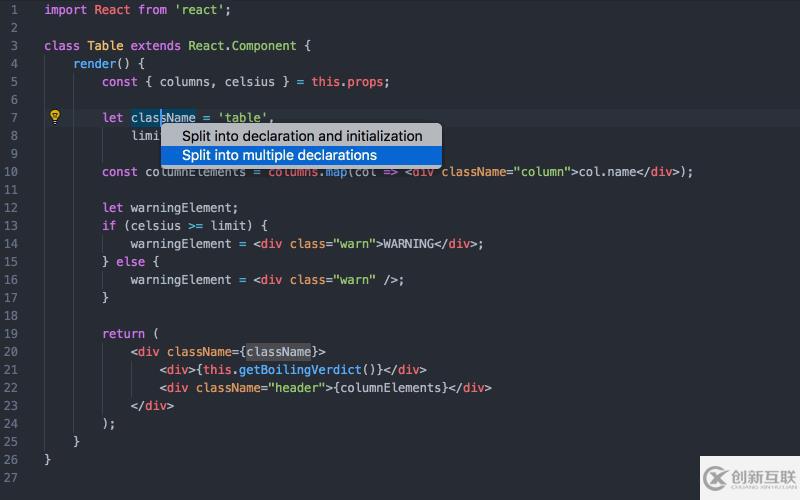
Task: Click 'celsius' in the line 5 destructuring
Action: tap(249, 82)
